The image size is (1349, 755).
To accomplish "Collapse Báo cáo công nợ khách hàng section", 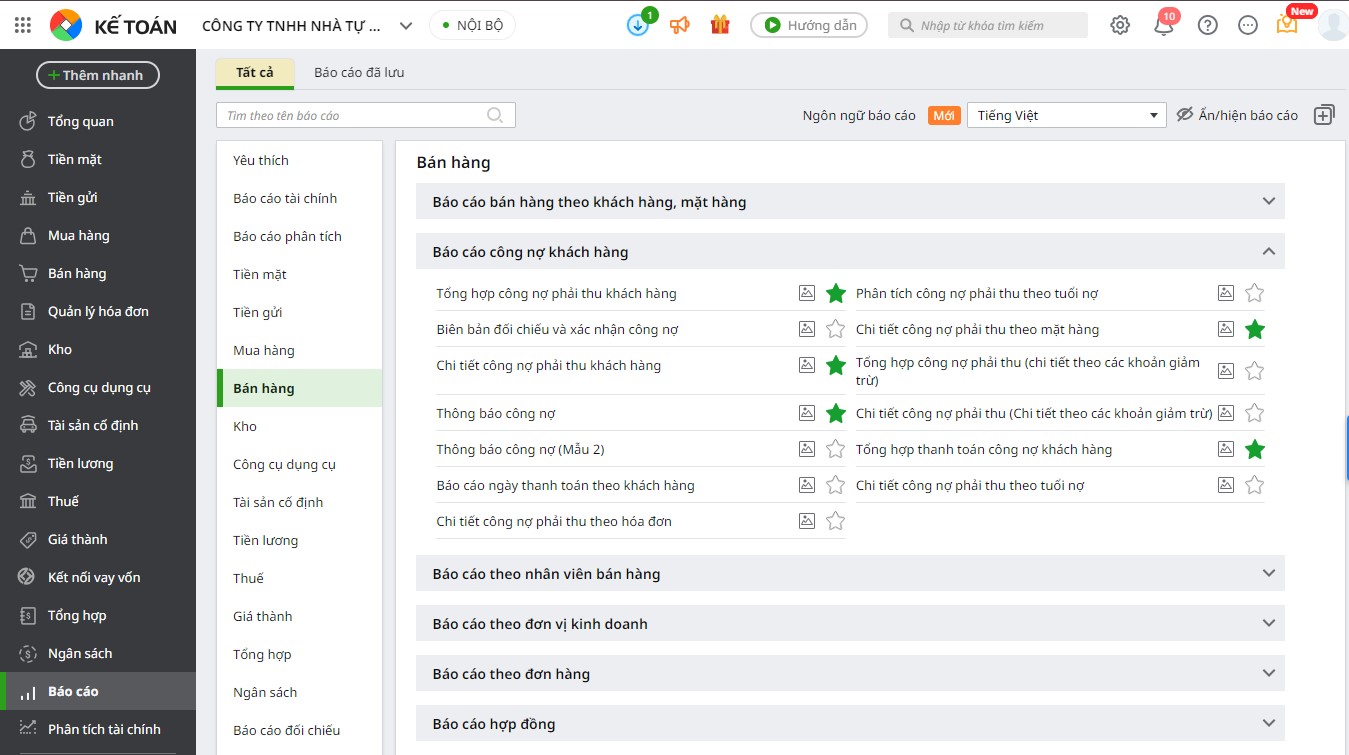I will (x=850, y=252).
